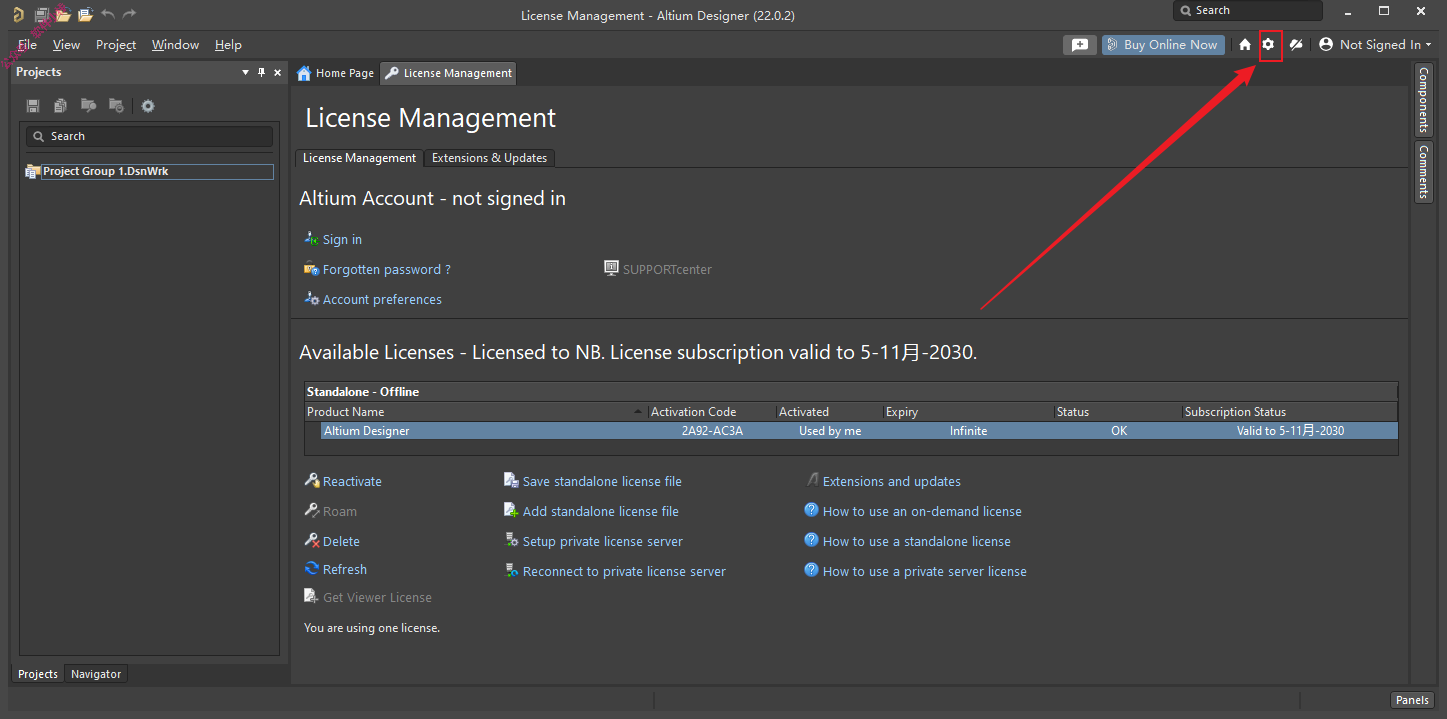Click the Save All icon in title bar
This screenshot has height=719, width=1447.
tap(41, 15)
